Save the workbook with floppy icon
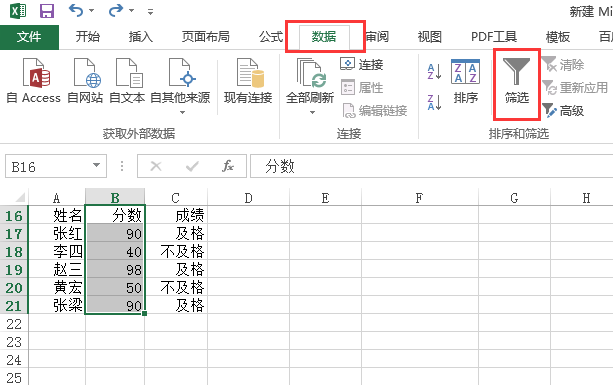 pyautogui.click(x=47, y=11)
